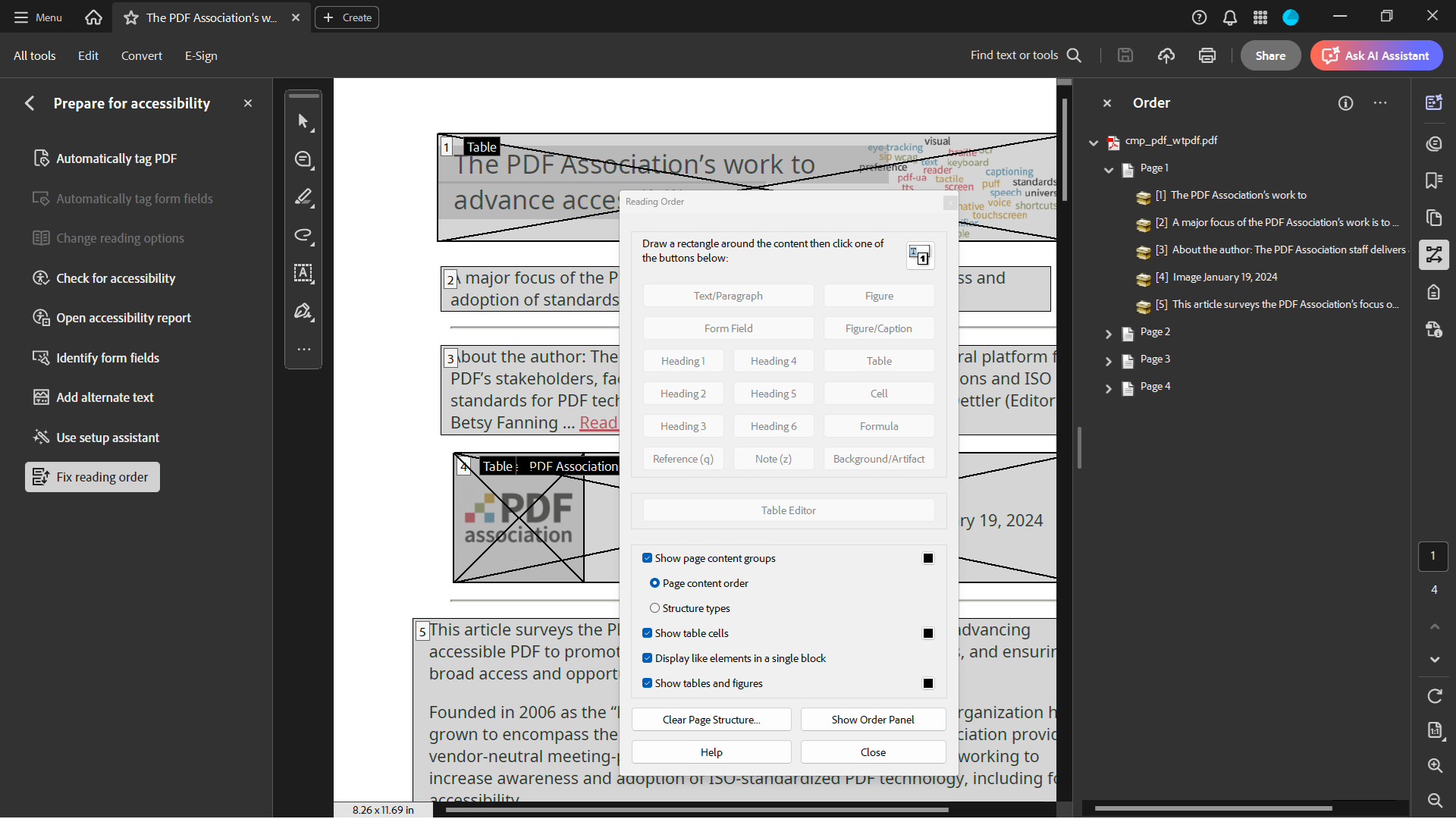Screen dimensions: 1456x819
Task: Select the Draw pencil tool
Action: tap(303, 197)
